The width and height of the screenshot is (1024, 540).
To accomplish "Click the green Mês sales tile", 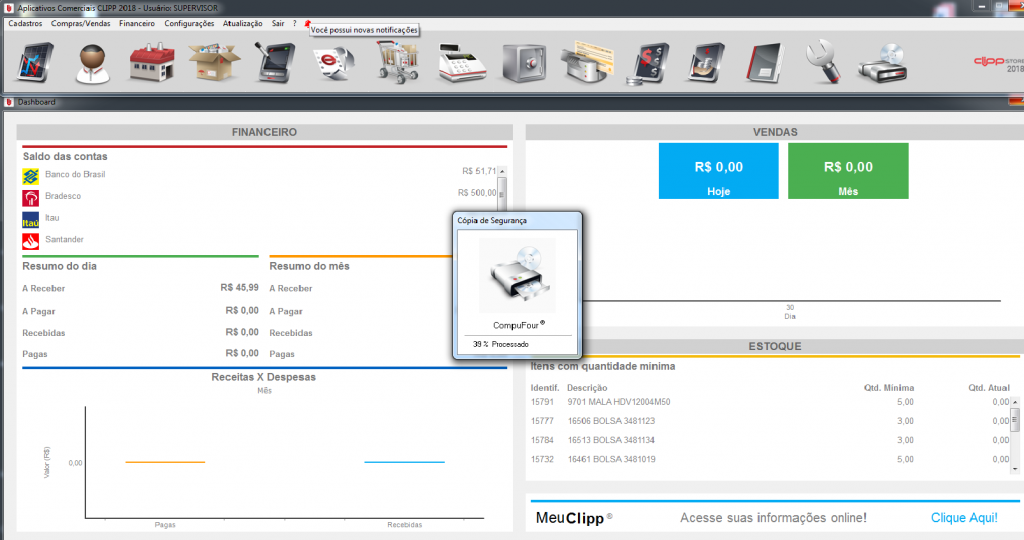I will pyautogui.click(x=848, y=171).
